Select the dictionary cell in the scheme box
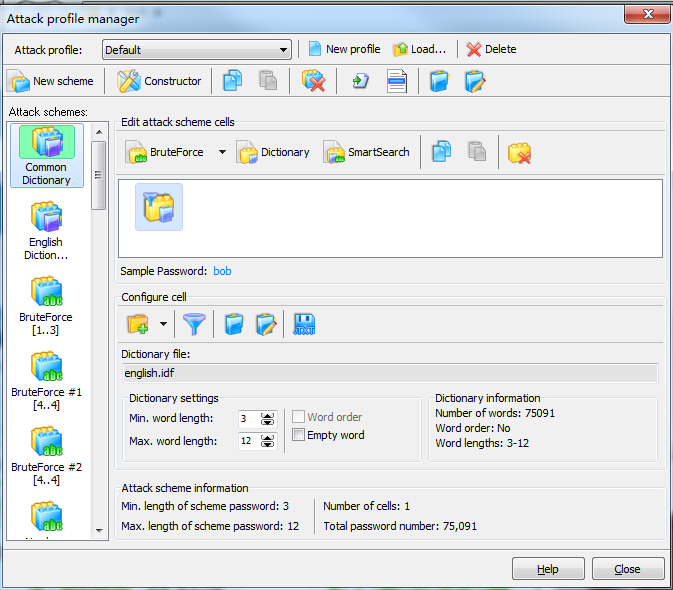 click(x=159, y=206)
